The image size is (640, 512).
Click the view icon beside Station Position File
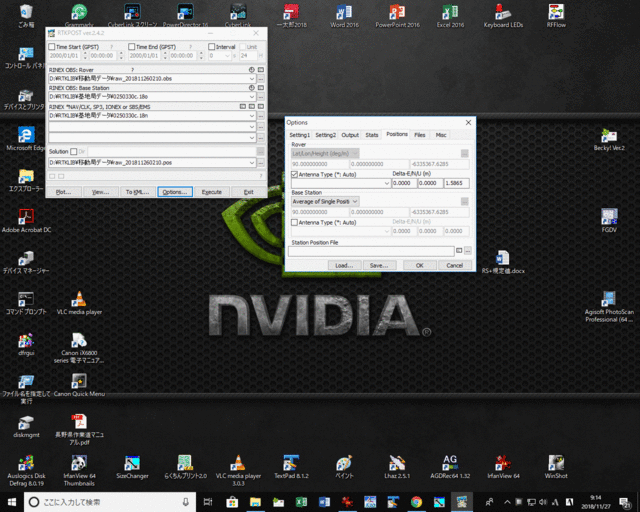459,250
